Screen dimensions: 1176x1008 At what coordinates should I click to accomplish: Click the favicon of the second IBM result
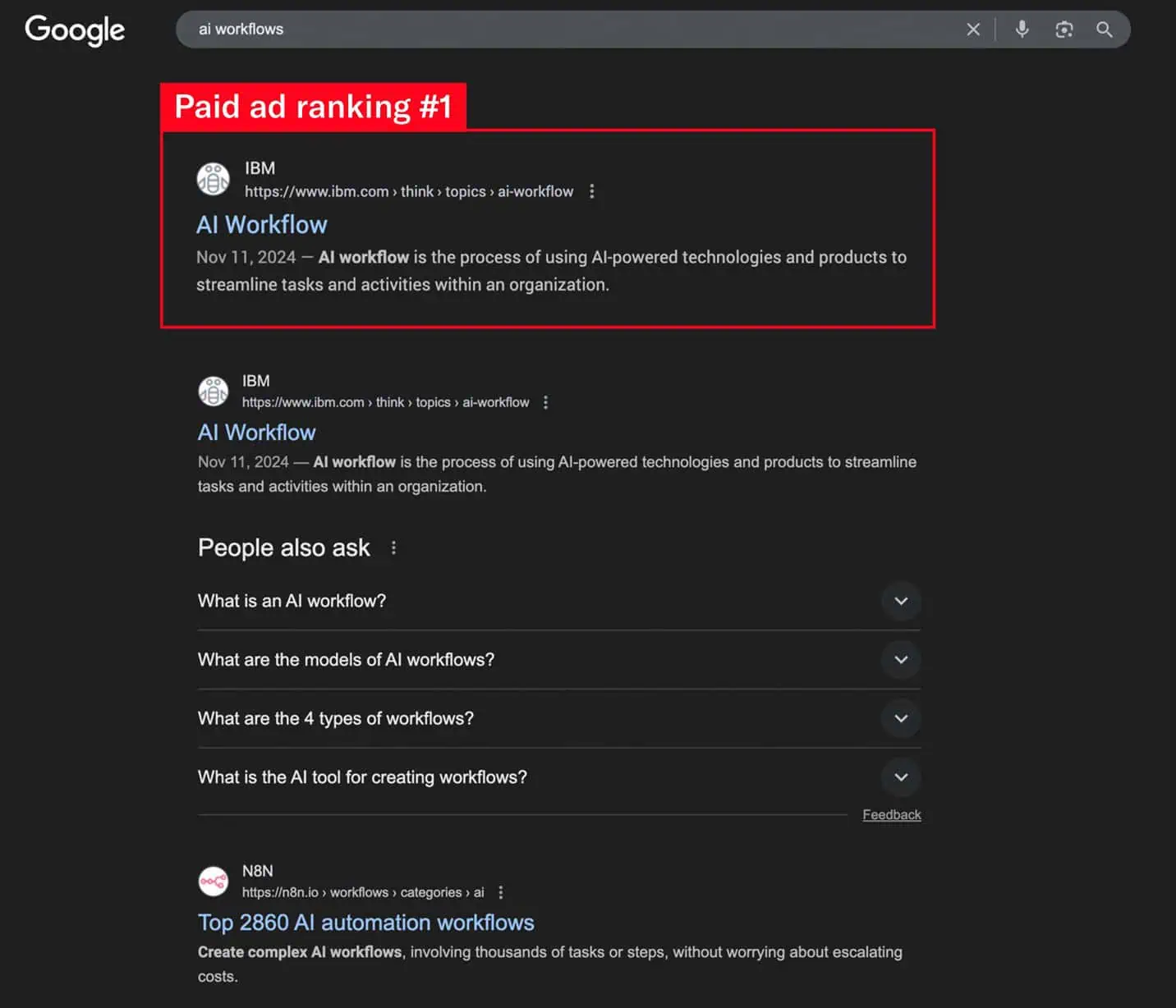[214, 391]
